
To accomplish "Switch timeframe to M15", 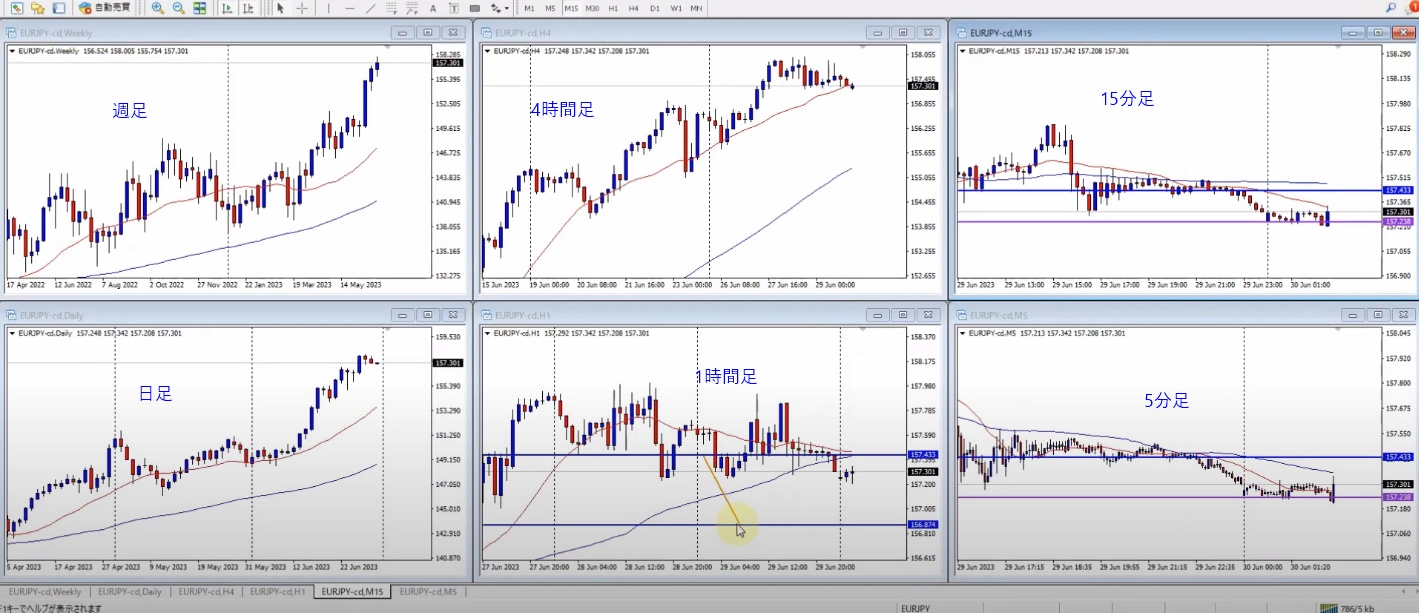I will coord(571,8).
